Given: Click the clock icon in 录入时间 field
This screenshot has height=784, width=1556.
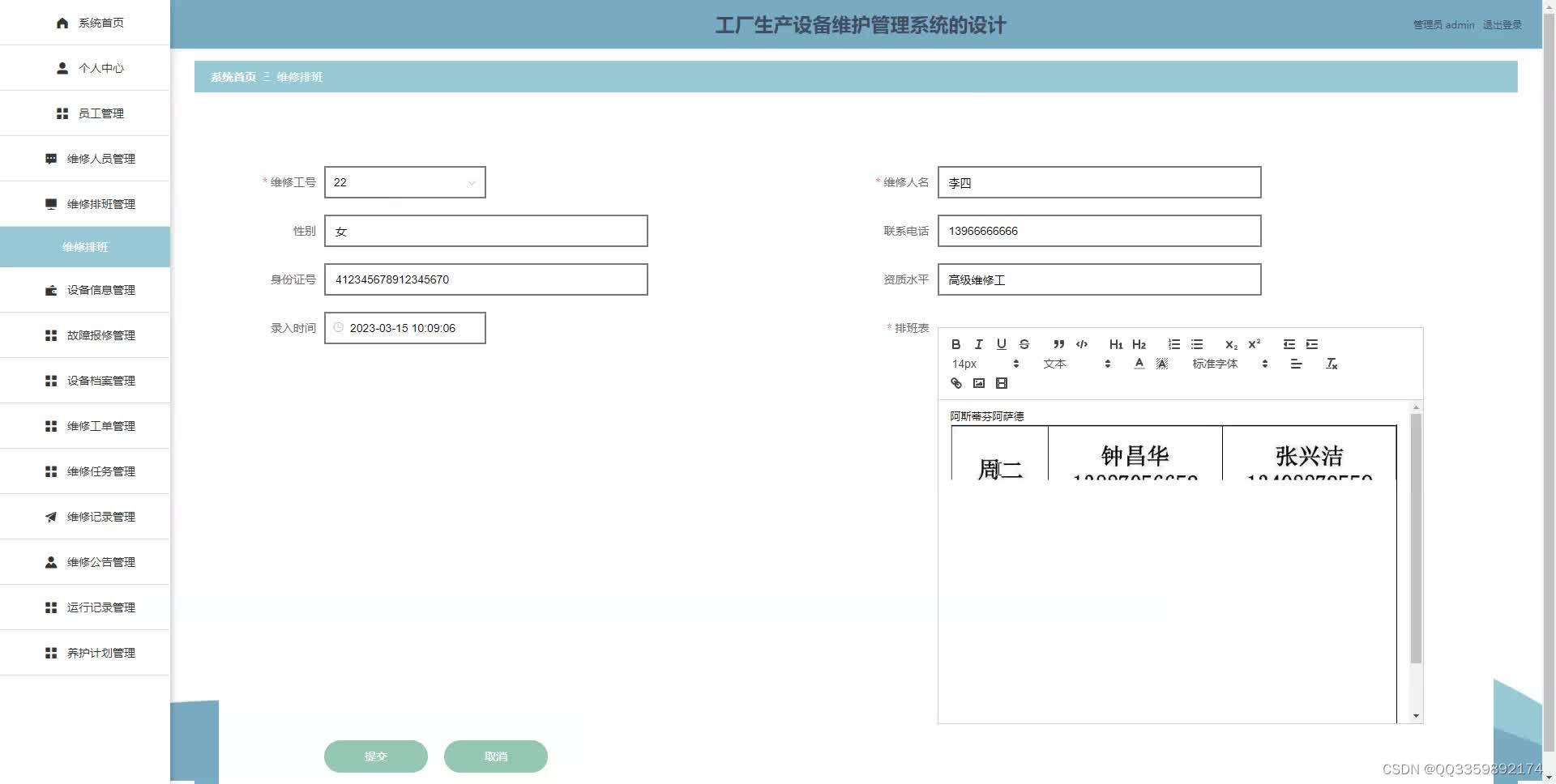Looking at the screenshot, I should point(338,327).
